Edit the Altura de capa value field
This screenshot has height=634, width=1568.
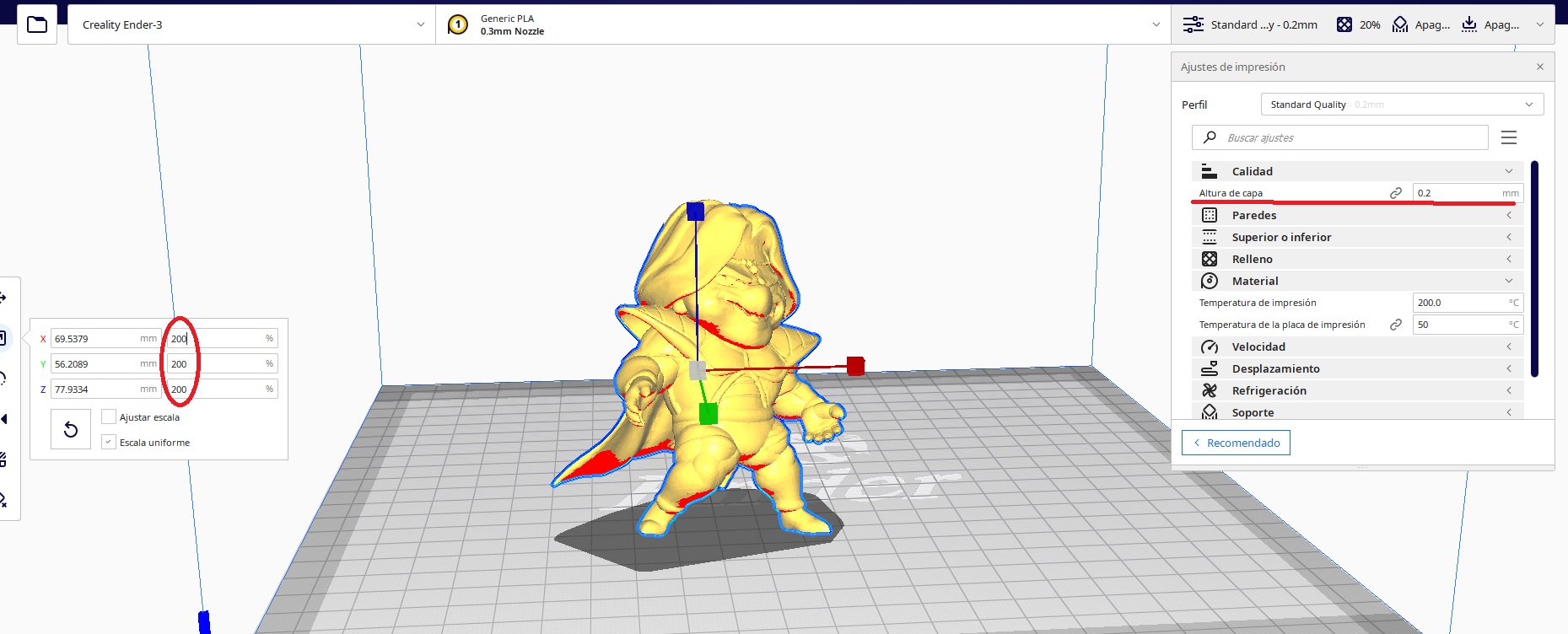1468,193
